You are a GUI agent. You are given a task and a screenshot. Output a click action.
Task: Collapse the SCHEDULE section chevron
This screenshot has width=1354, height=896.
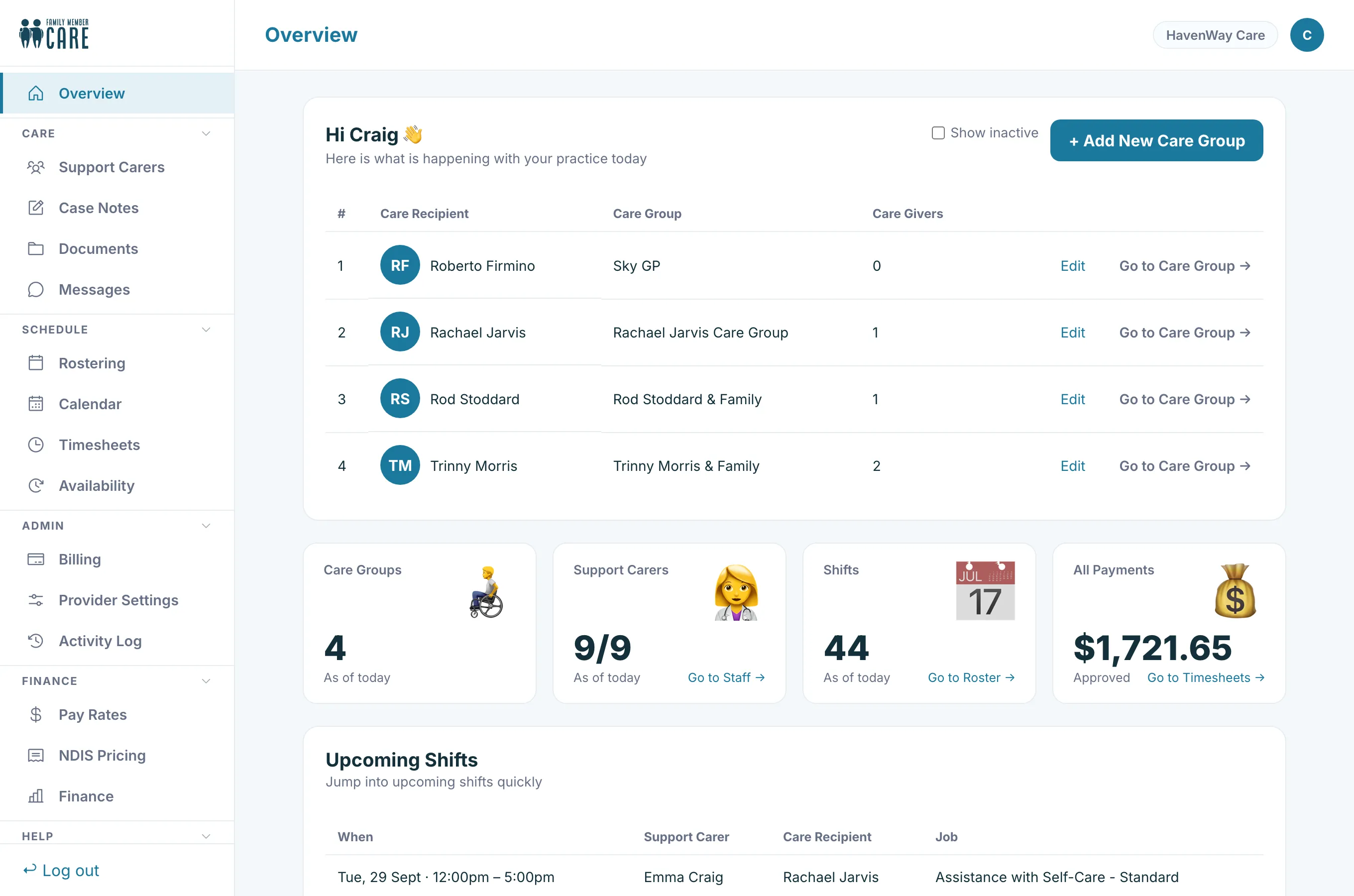[x=206, y=330]
